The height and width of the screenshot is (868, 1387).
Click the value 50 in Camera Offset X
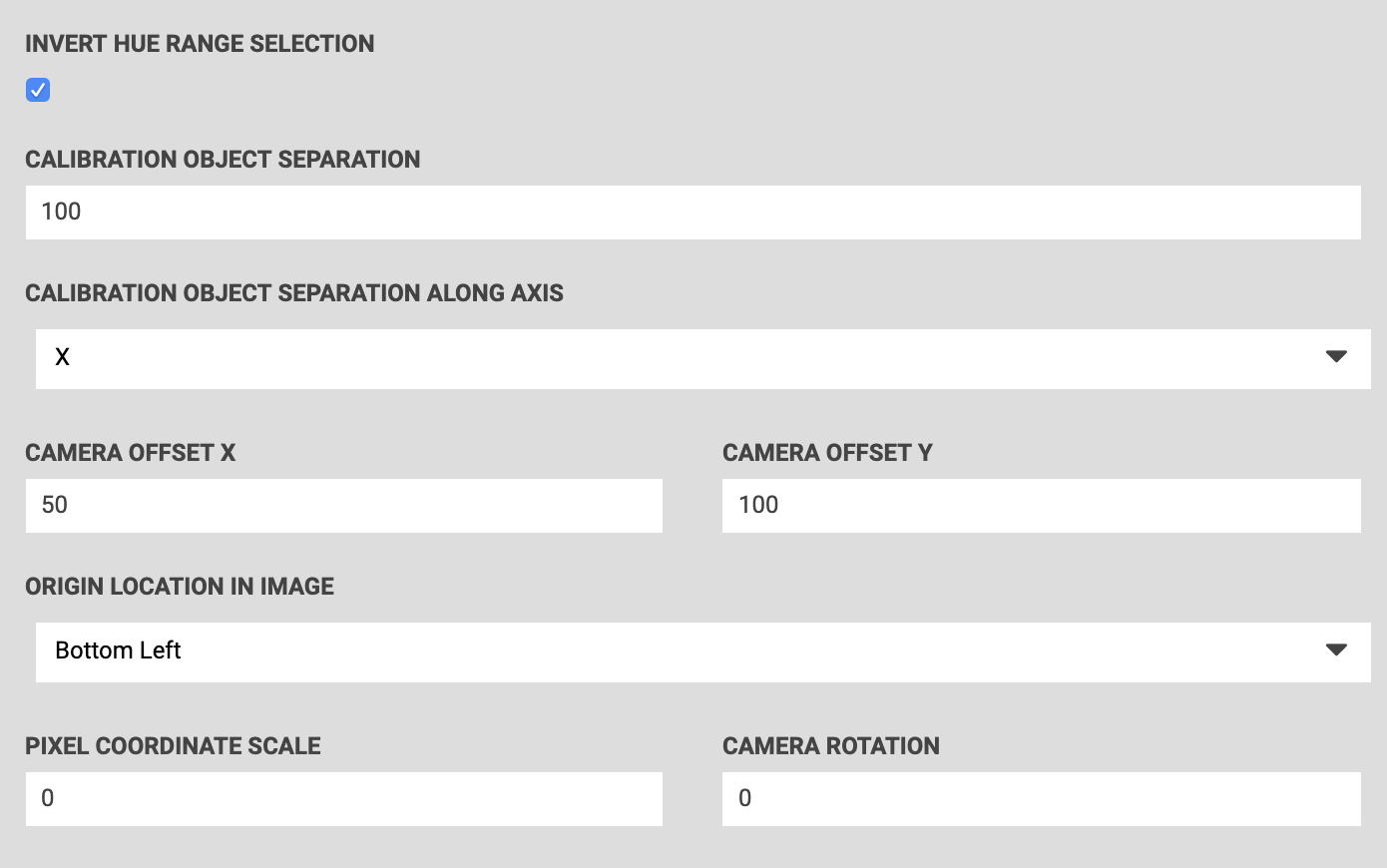[x=55, y=505]
